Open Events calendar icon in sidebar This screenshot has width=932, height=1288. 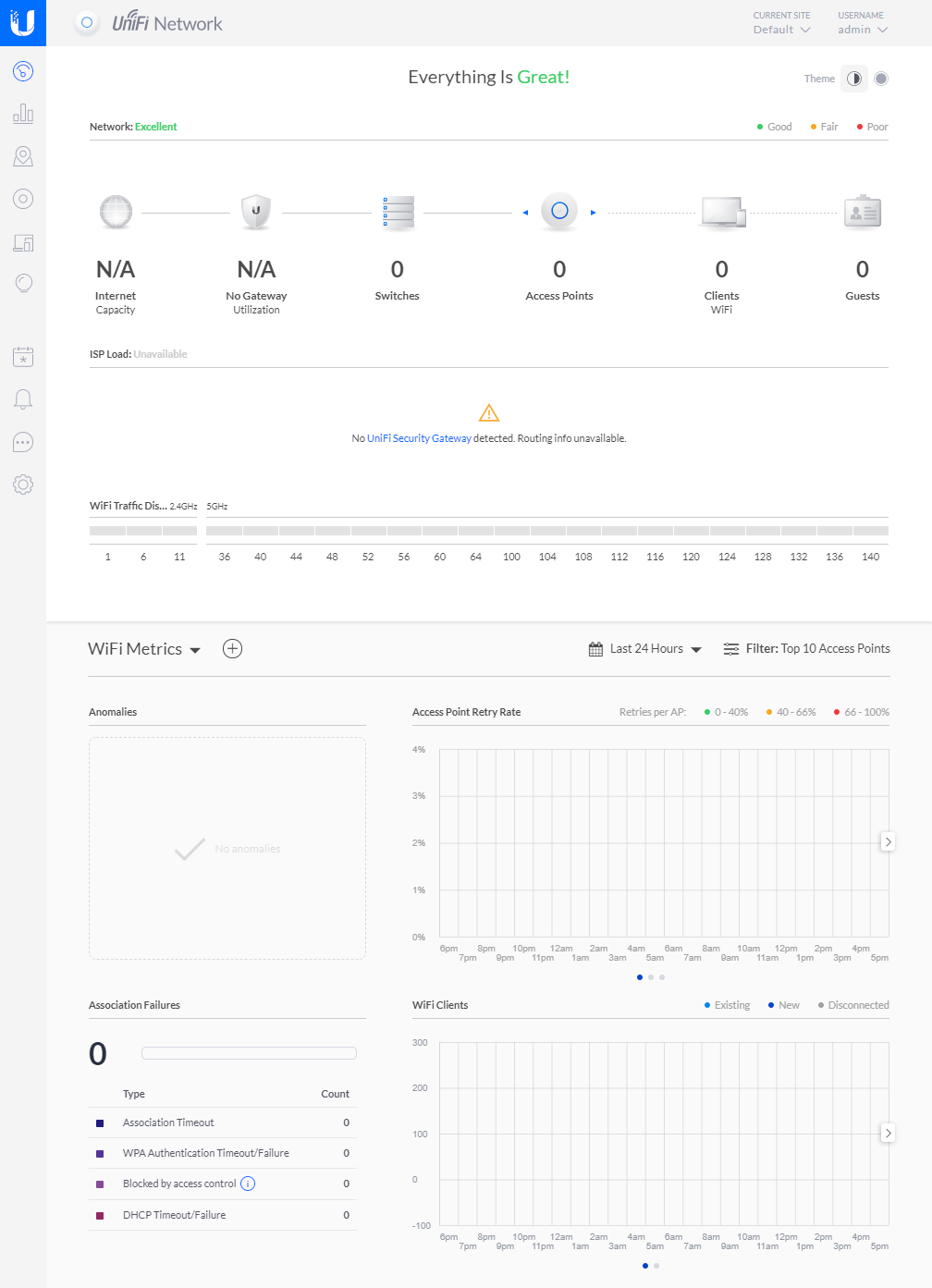[x=23, y=357]
